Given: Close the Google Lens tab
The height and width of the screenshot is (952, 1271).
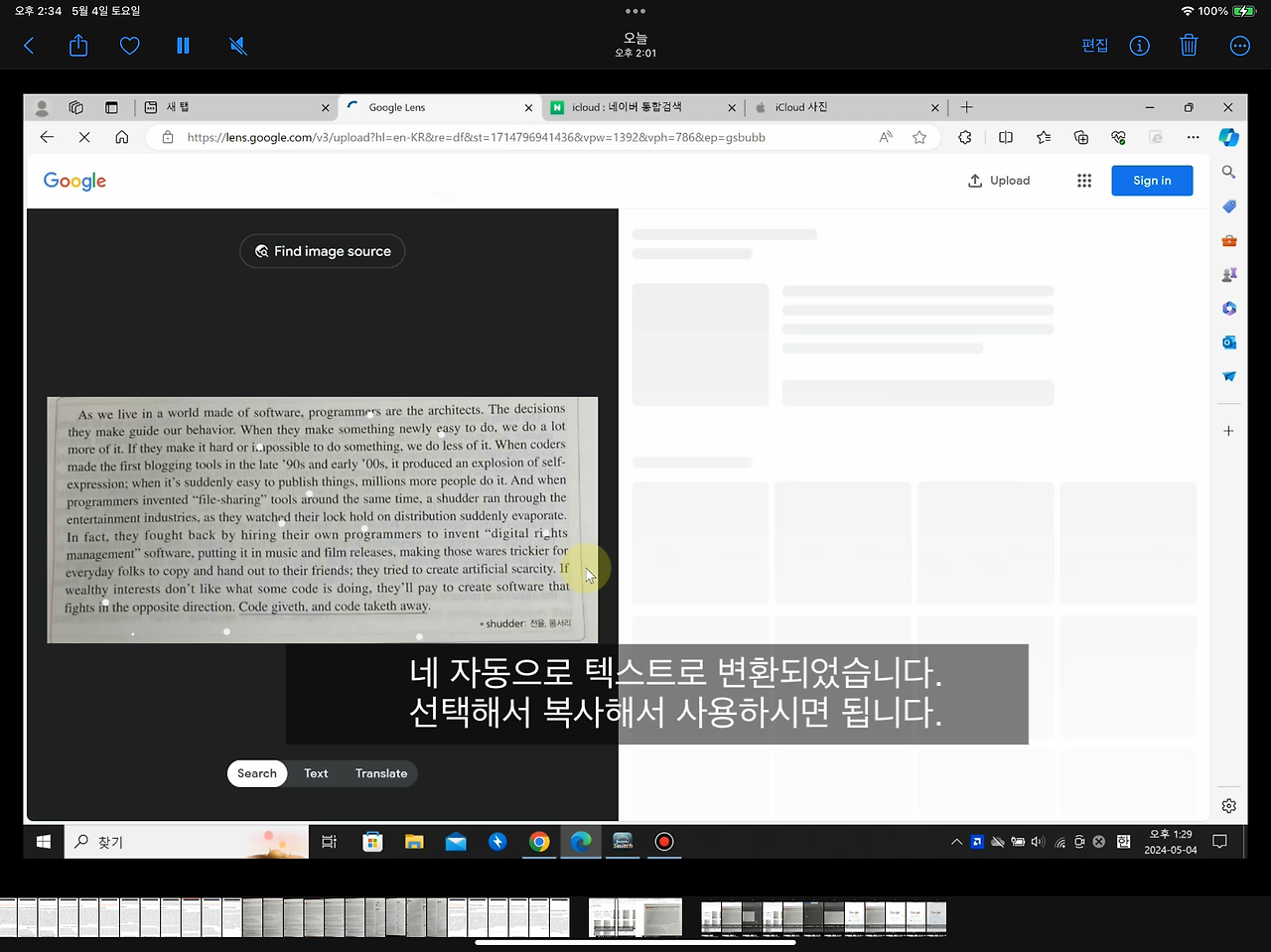Looking at the screenshot, I should tap(528, 107).
